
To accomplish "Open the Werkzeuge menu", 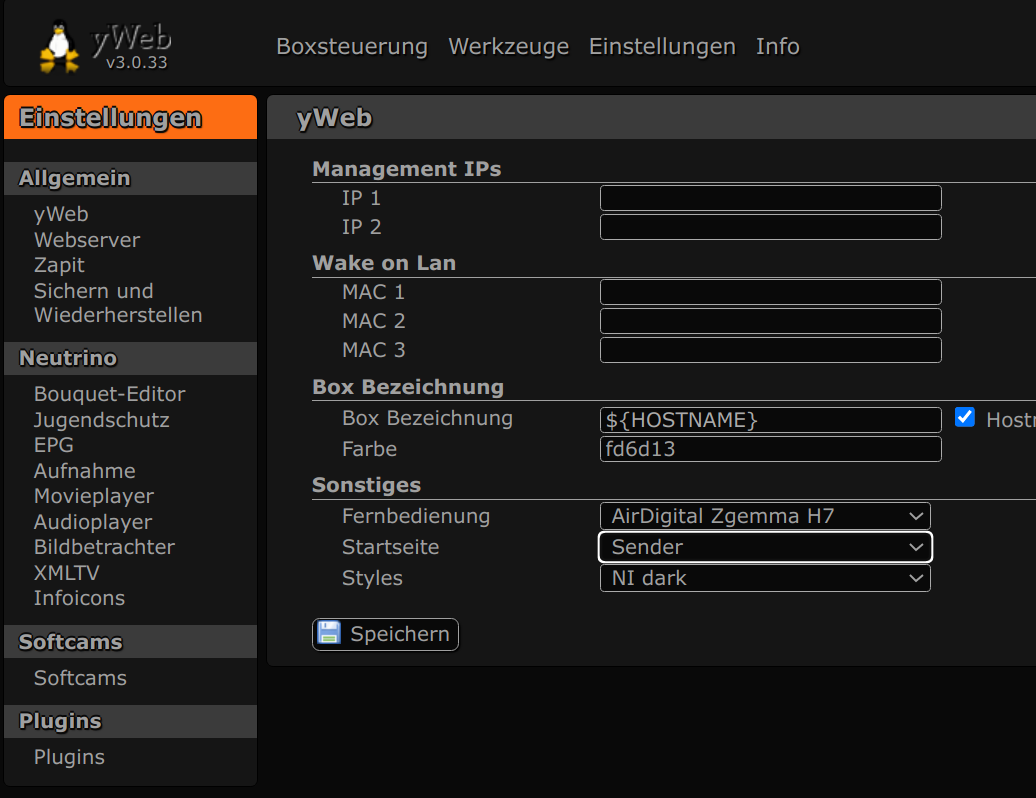I will pos(508,47).
